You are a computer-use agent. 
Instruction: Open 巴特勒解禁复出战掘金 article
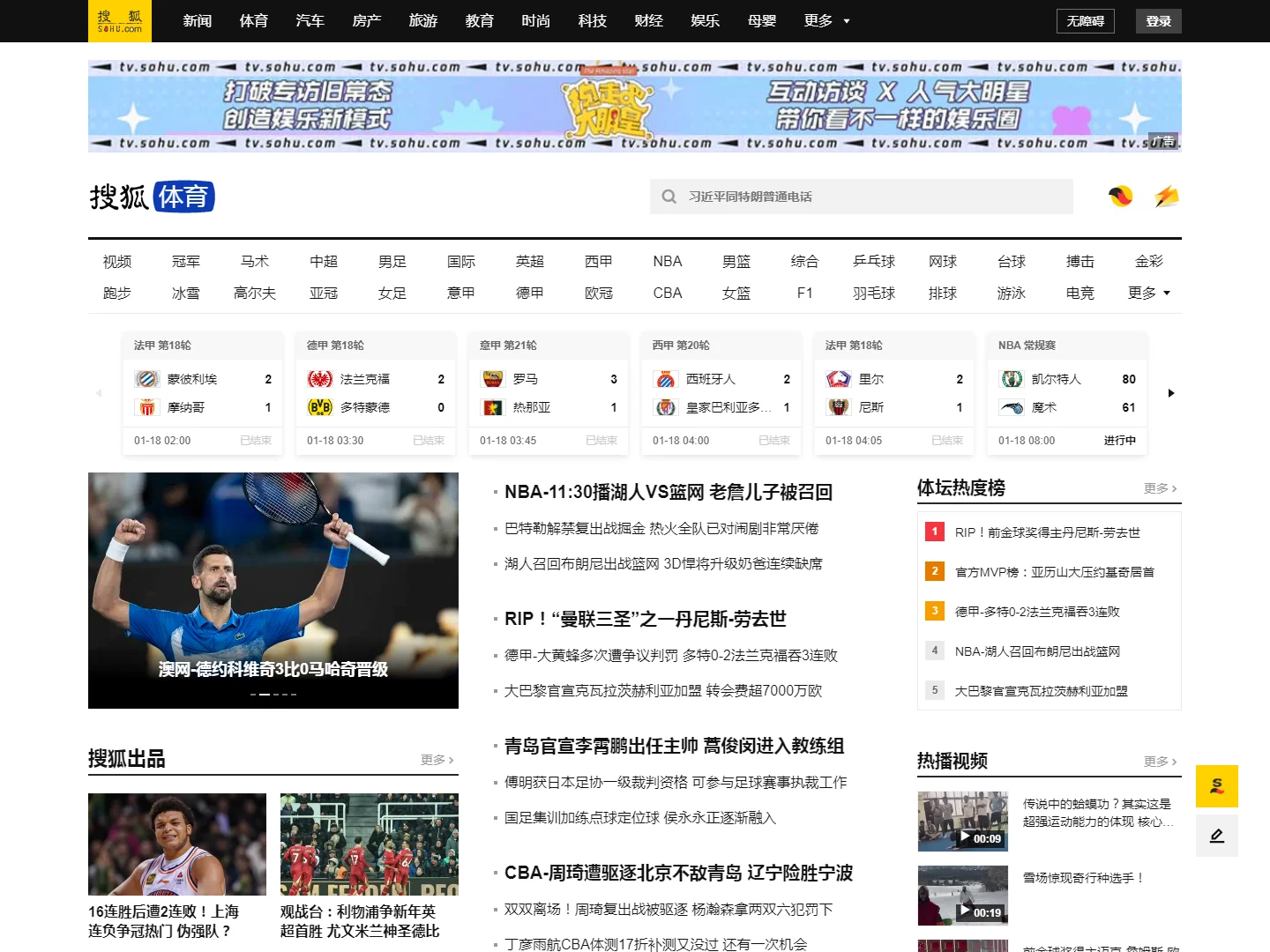pos(661,529)
